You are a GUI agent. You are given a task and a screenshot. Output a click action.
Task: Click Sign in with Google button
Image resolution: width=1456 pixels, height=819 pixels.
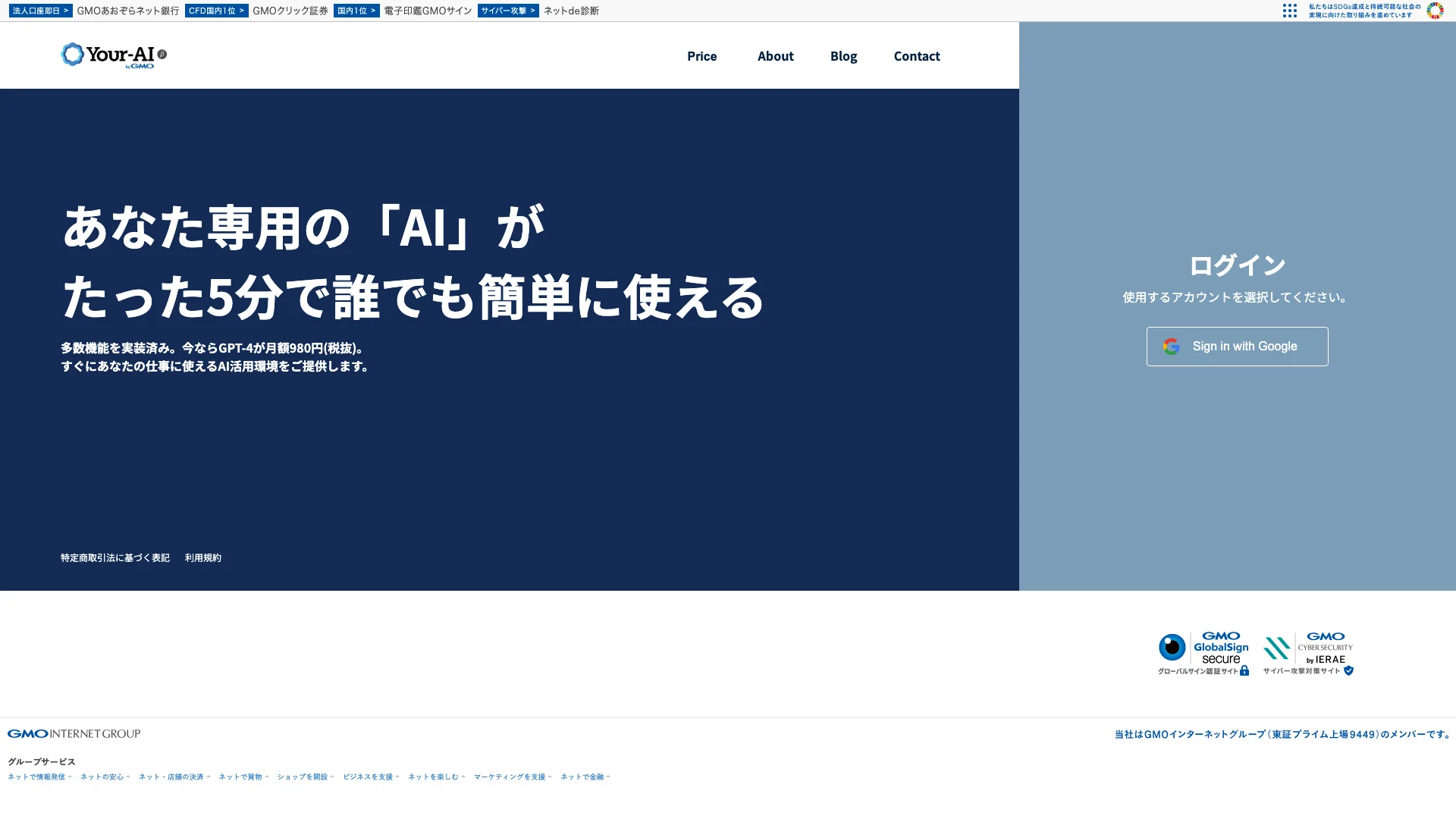(1237, 346)
